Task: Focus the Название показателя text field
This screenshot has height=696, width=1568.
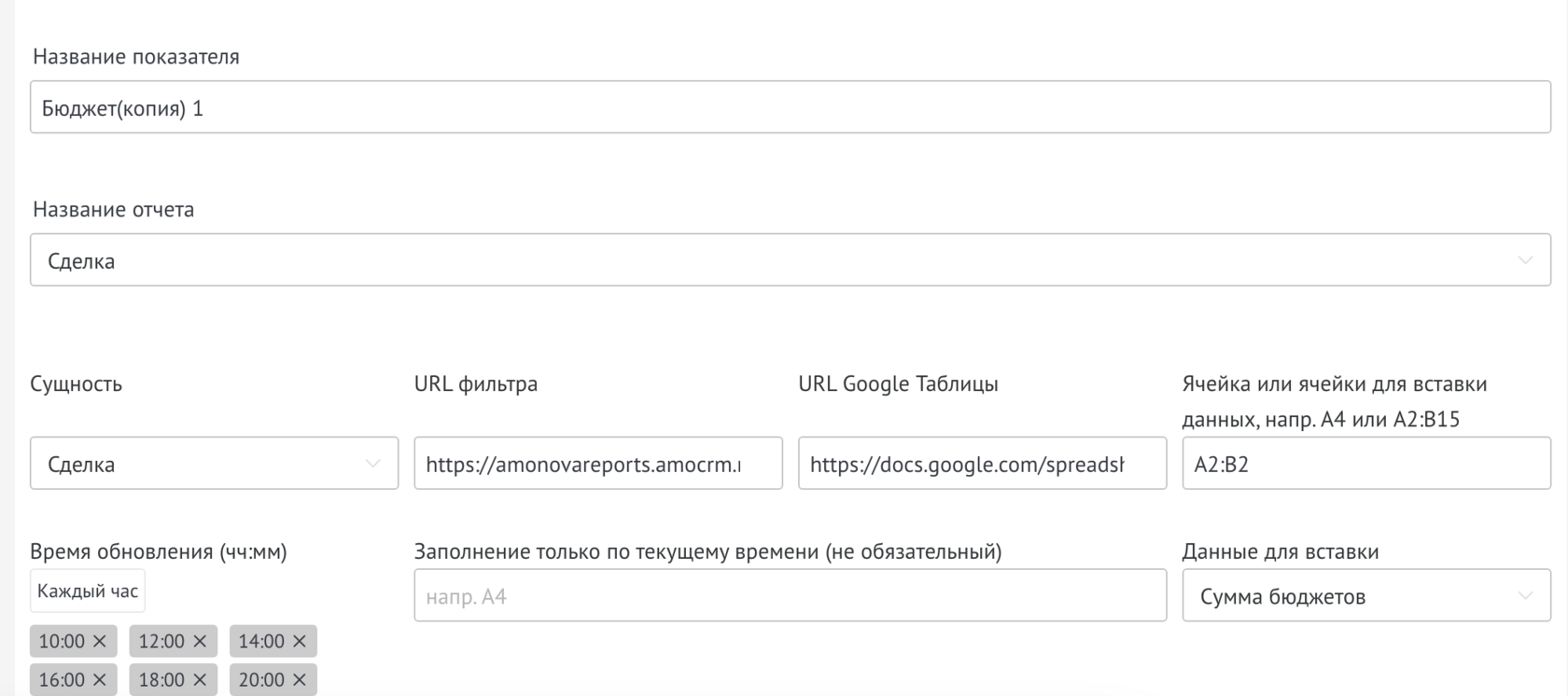Action: pos(790,107)
